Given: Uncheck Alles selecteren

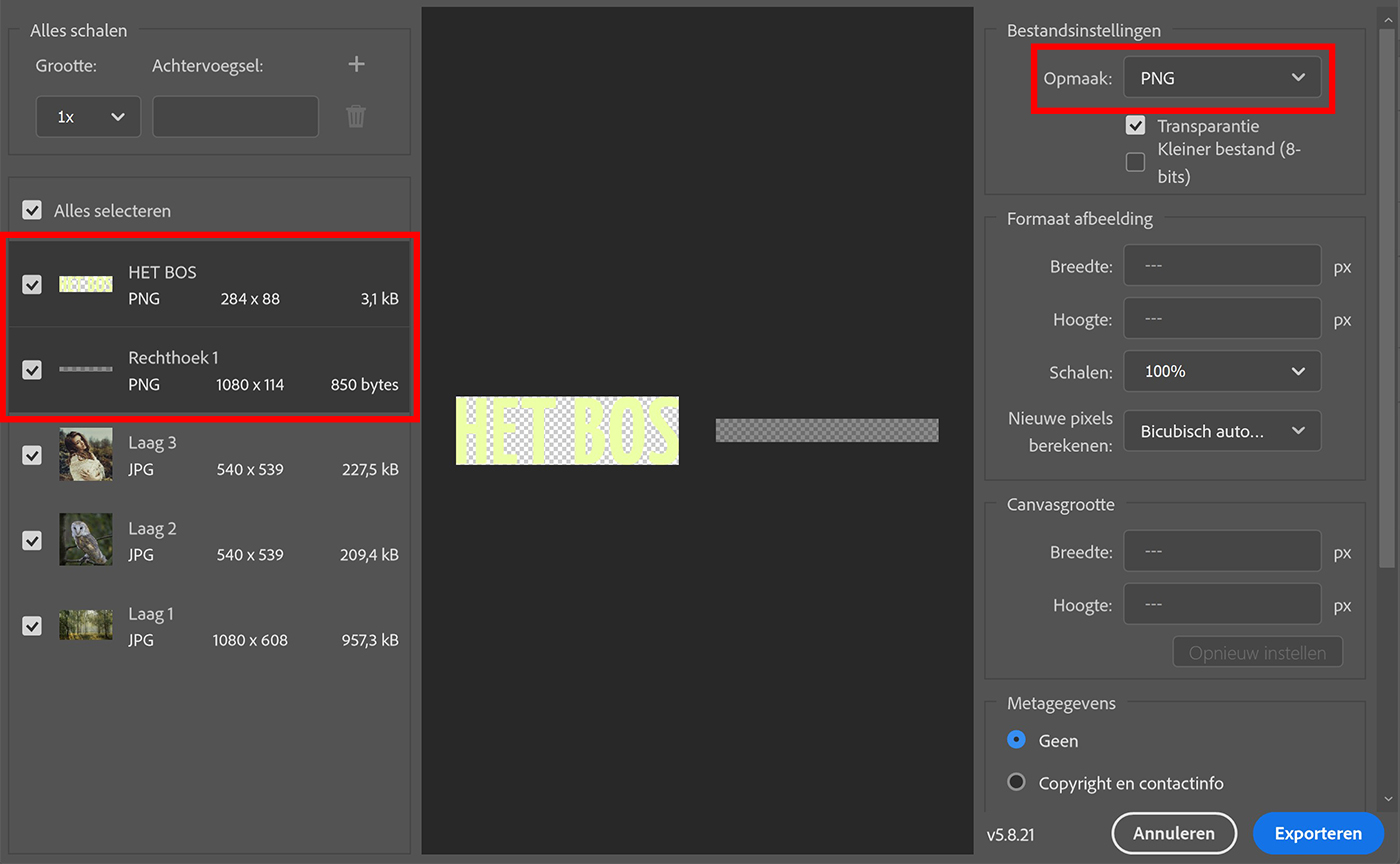Looking at the screenshot, I should point(32,210).
